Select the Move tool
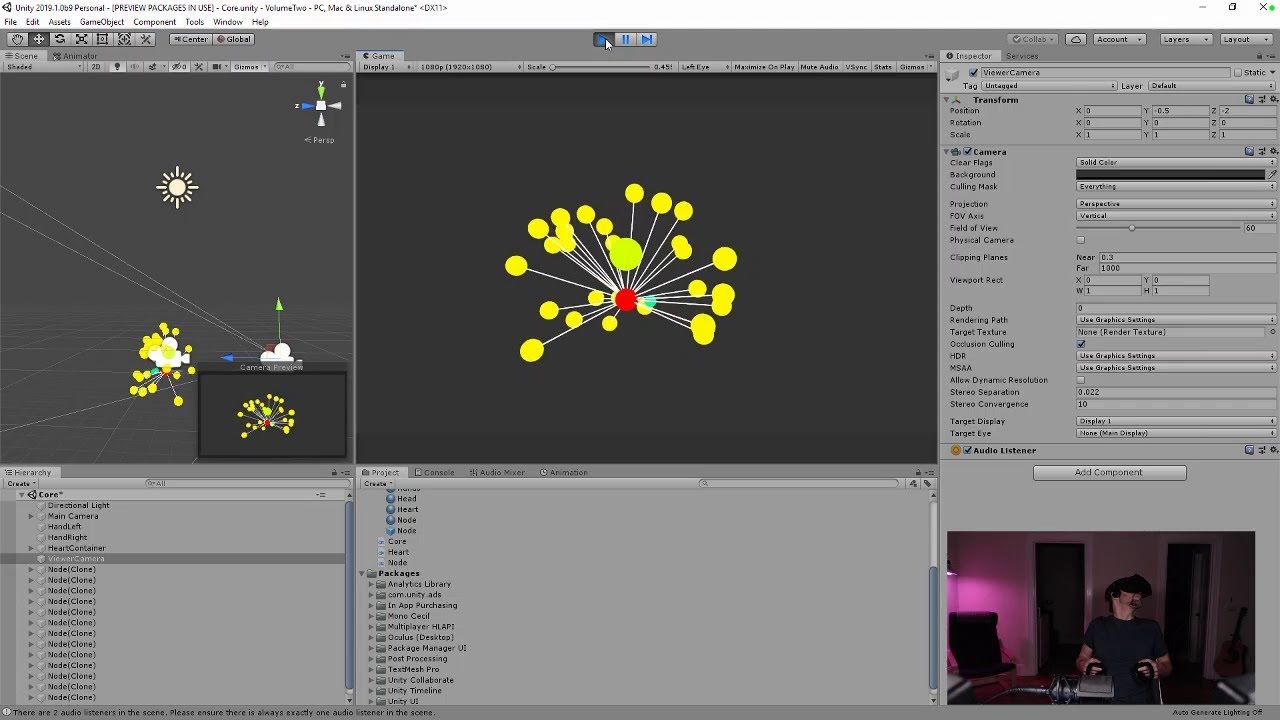The width and height of the screenshot is (1280, 720). tap(38, 39)
